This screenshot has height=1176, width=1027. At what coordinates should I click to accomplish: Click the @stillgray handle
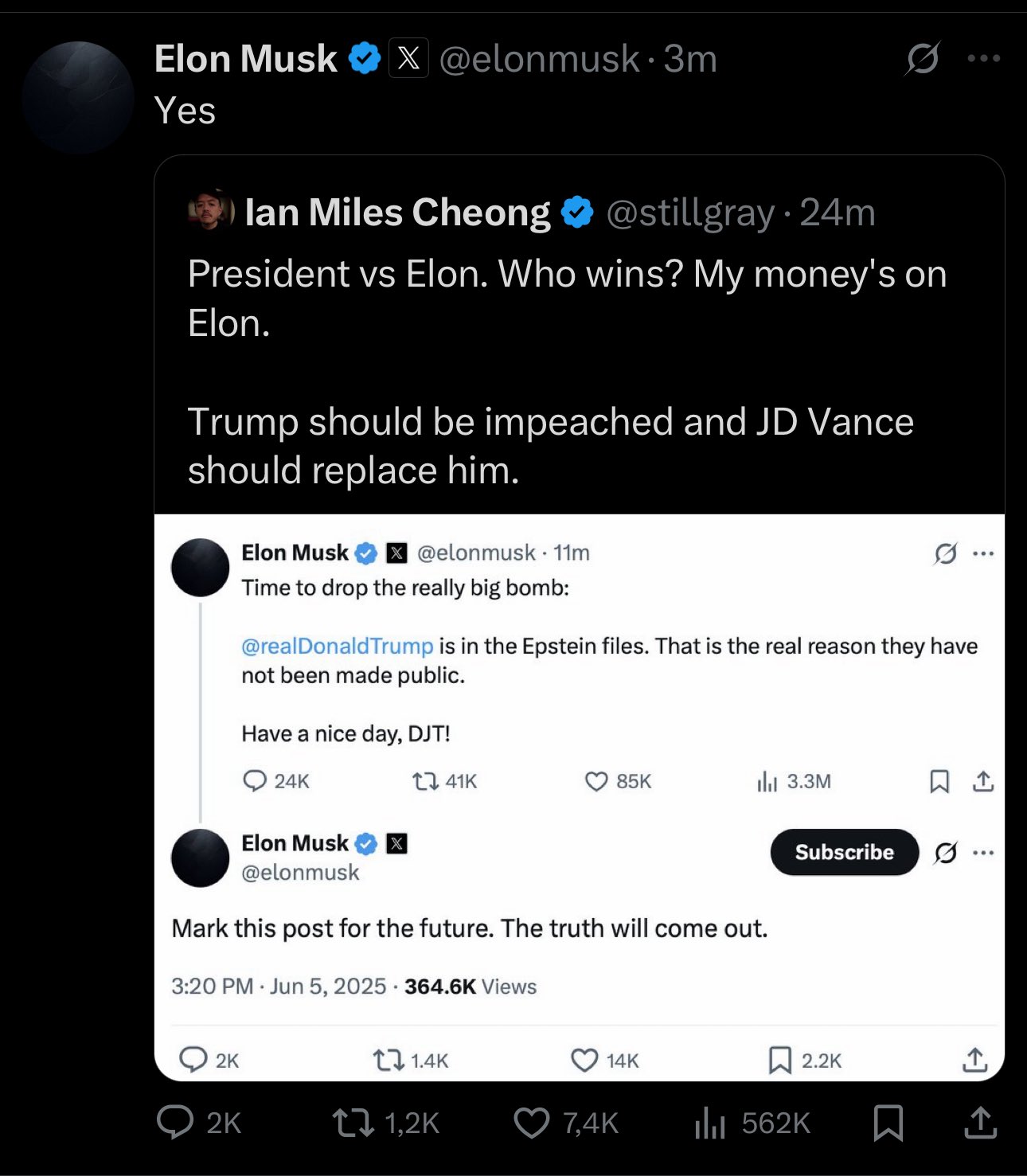pos(689,213)
